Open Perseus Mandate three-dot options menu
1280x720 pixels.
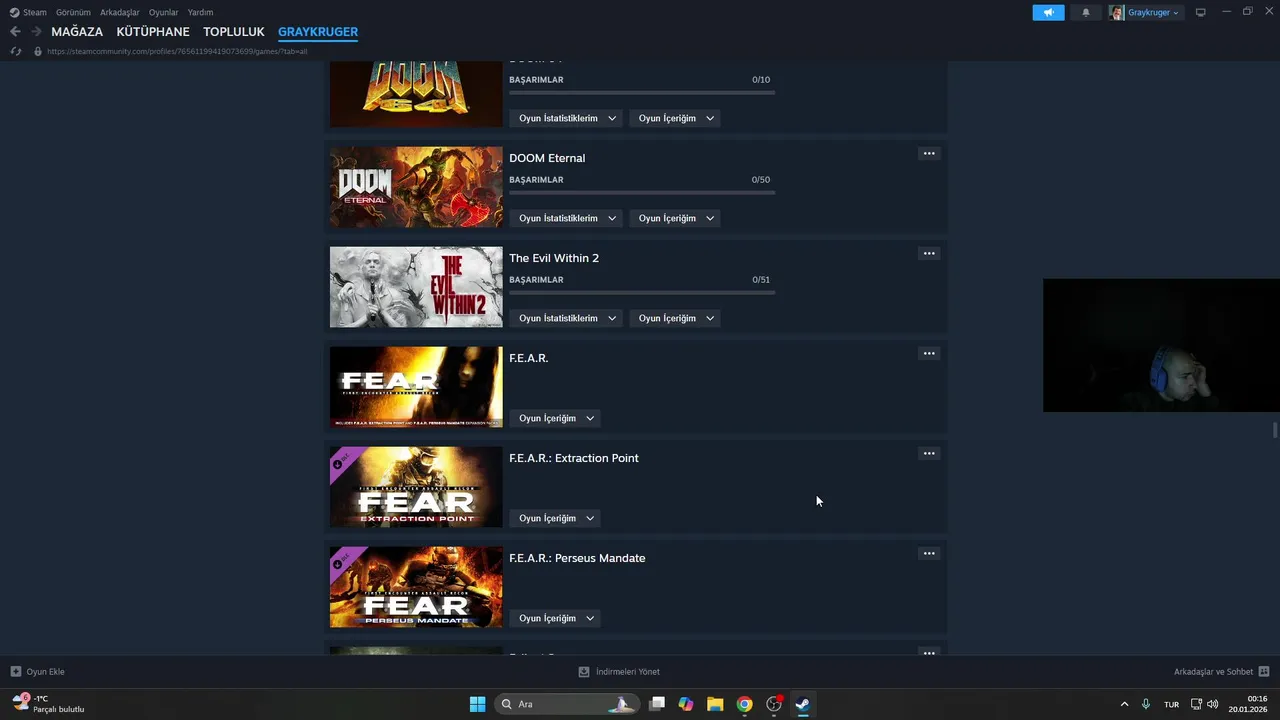pyautogui.click(x=929, y=553)
